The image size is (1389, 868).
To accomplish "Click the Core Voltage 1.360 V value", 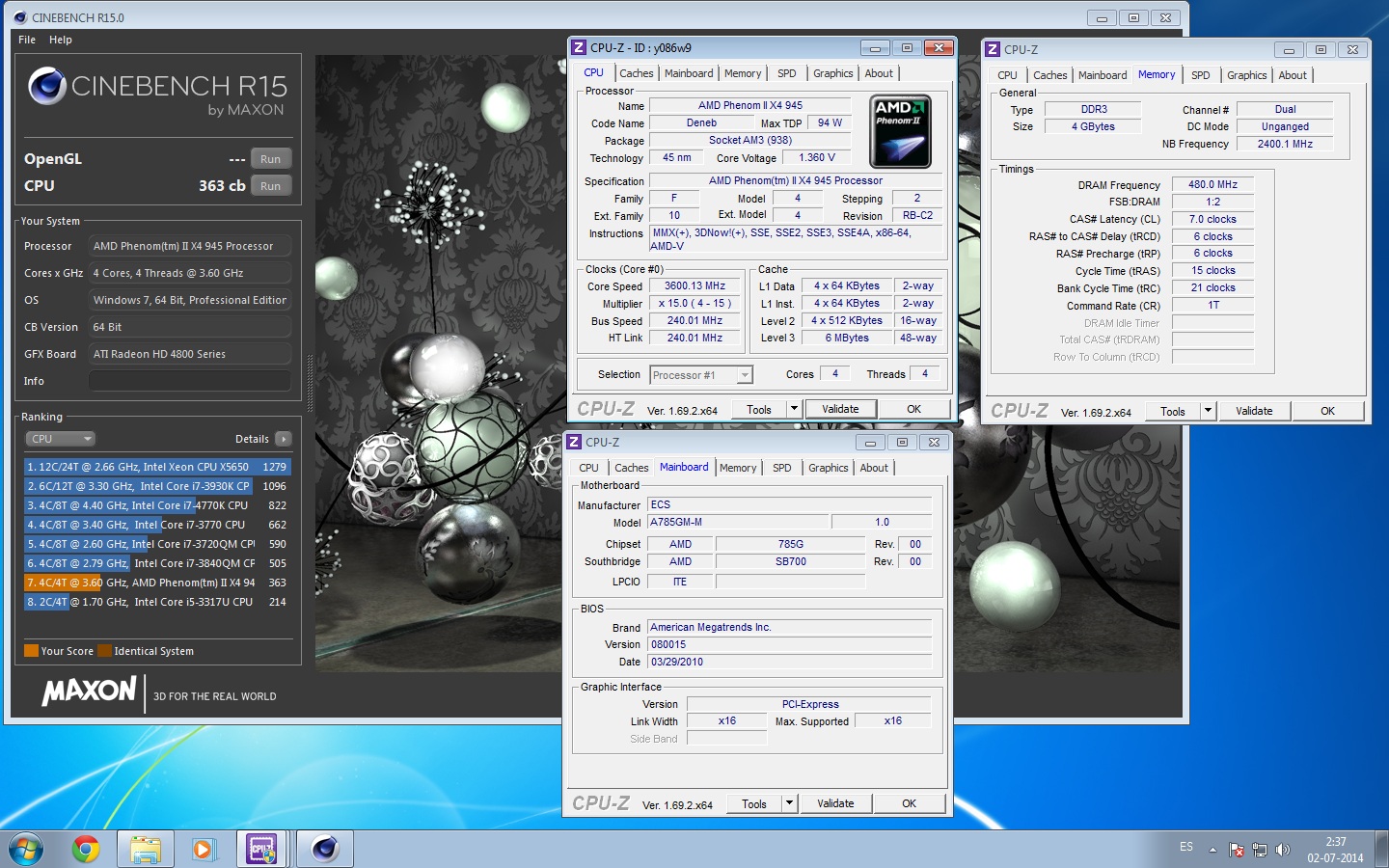I will [x=817, y=157].
